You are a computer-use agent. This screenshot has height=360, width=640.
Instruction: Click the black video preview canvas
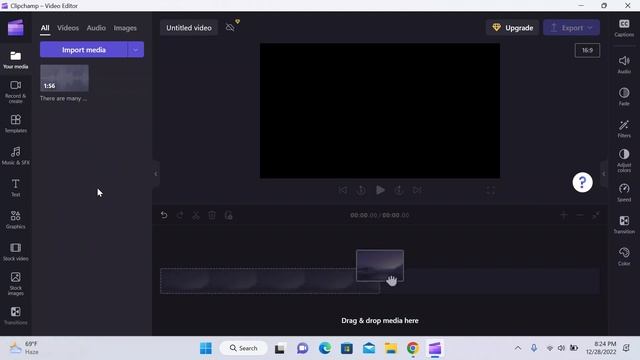click(x=380, y=111)
